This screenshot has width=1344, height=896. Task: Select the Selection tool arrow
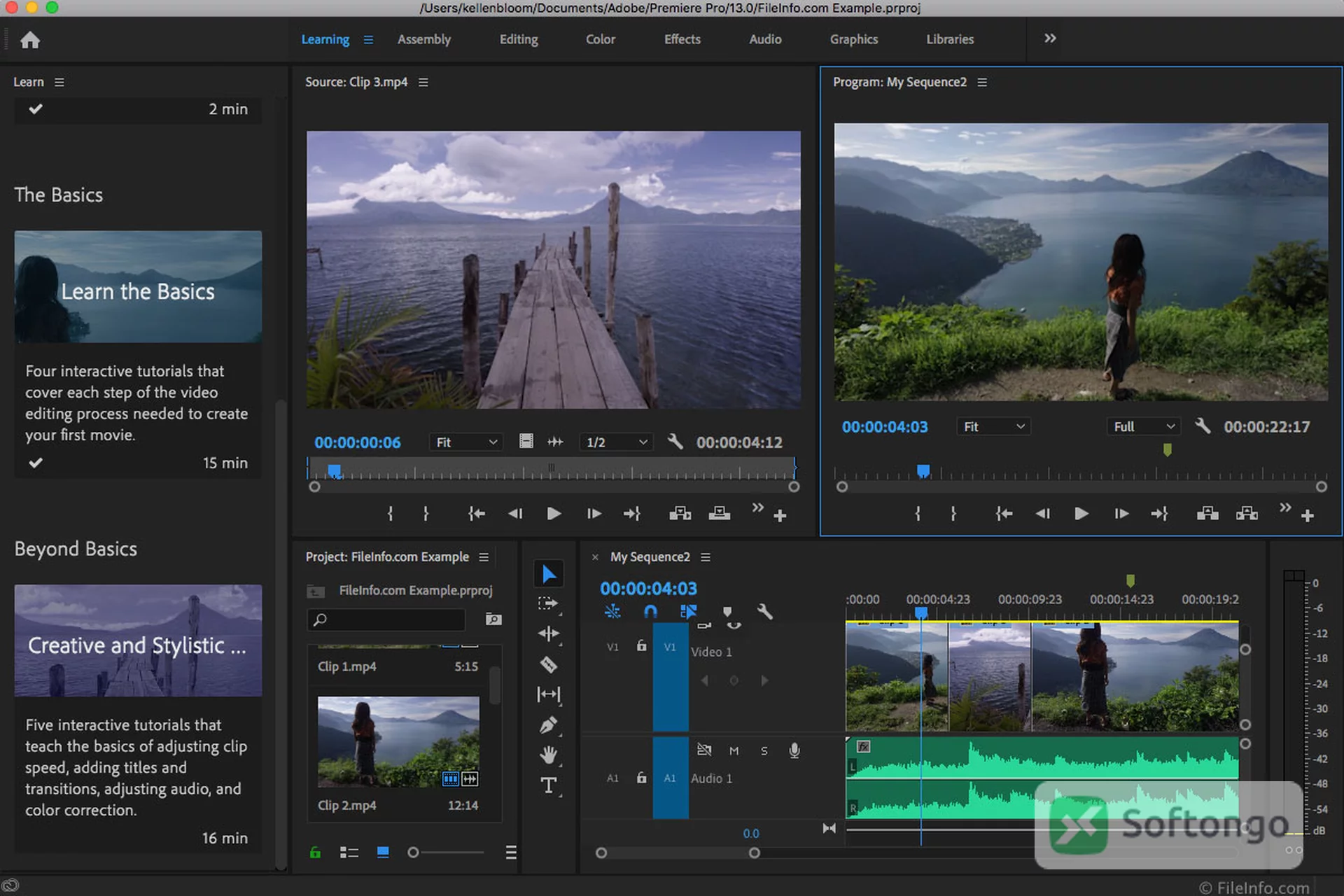(549, 574)
